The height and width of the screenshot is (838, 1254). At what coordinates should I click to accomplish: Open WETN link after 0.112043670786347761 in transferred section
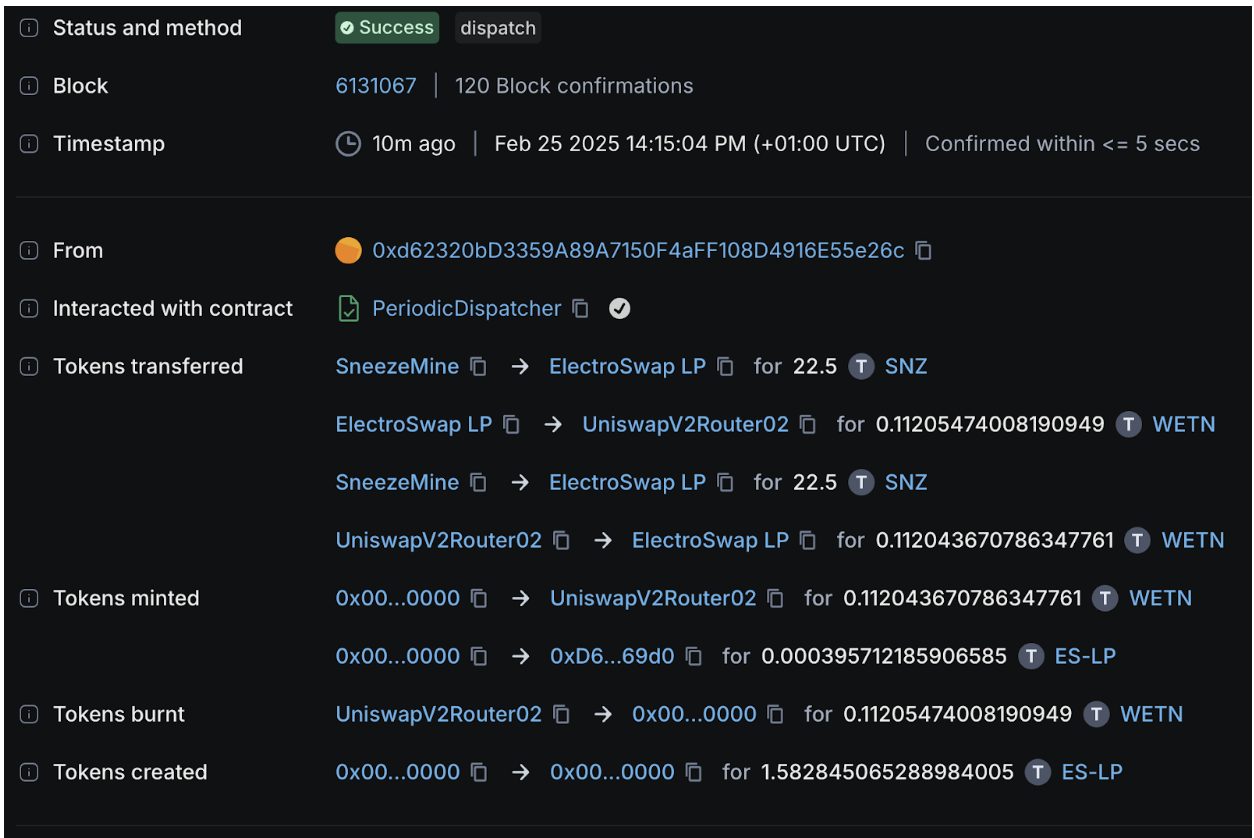(1193, 540)
